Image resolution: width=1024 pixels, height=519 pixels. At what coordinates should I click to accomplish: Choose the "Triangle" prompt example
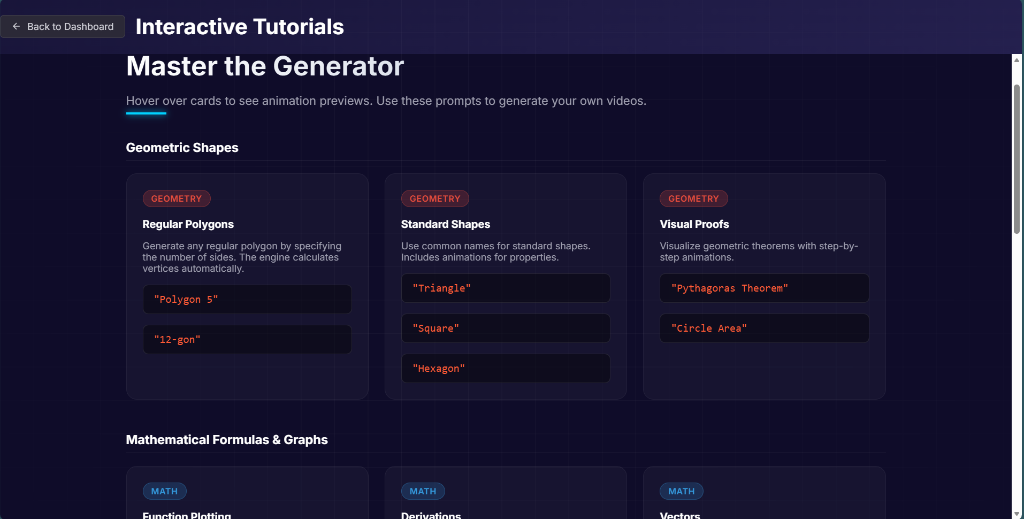point(505,288)
